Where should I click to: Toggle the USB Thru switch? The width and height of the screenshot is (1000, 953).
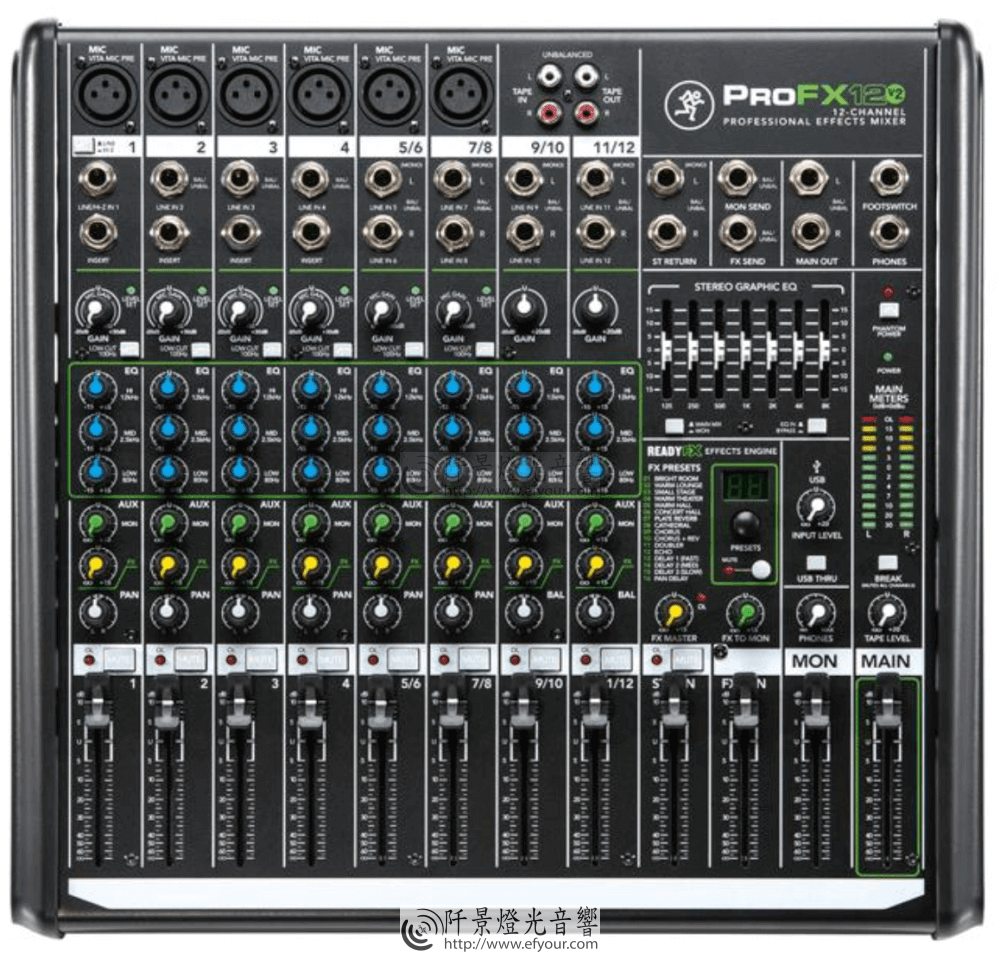coord(816,563)
